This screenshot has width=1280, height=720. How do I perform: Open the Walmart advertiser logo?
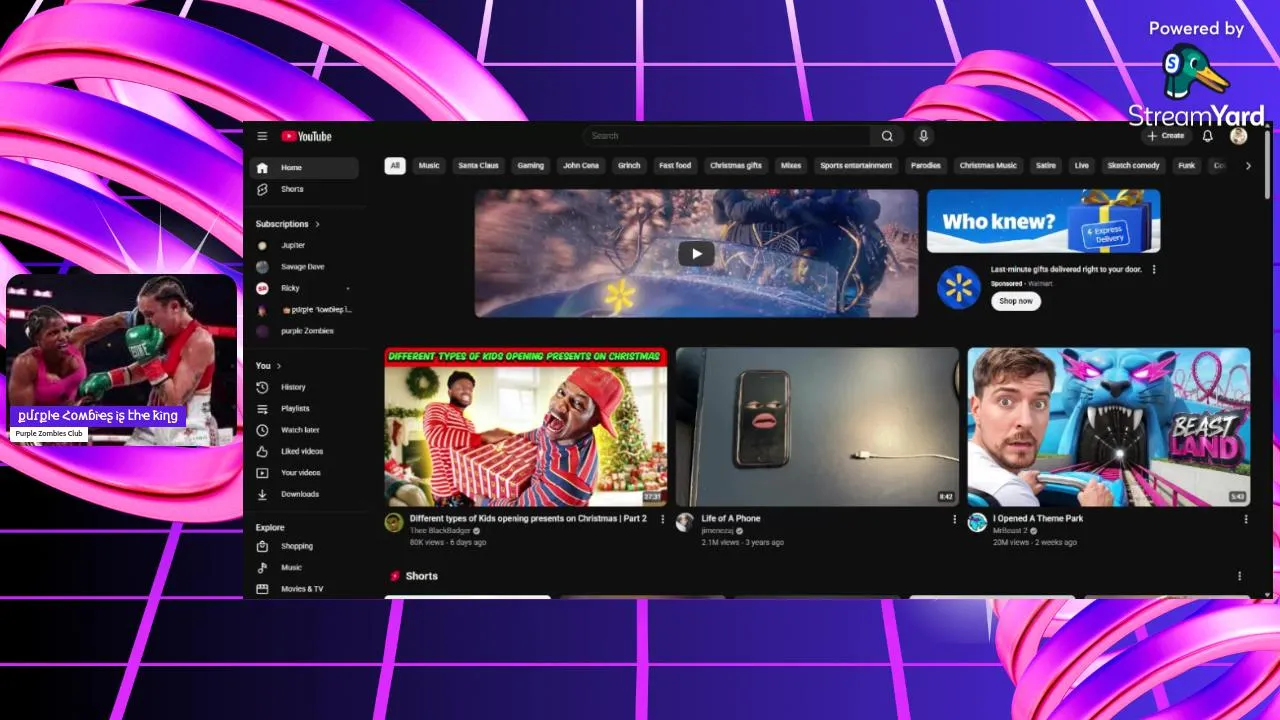click(958, 287)
